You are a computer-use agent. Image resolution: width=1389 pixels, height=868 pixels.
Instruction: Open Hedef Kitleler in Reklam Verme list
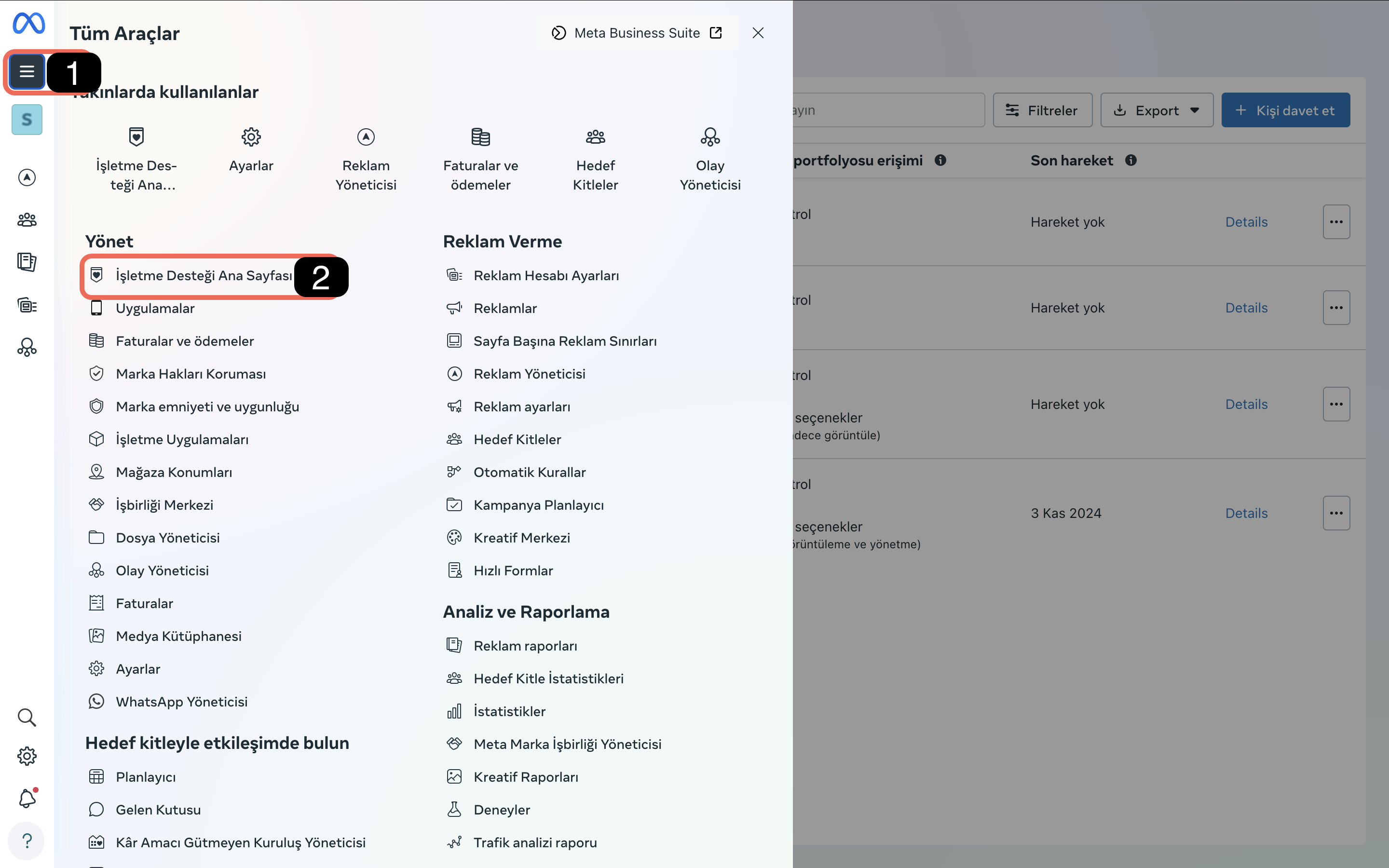504,439
